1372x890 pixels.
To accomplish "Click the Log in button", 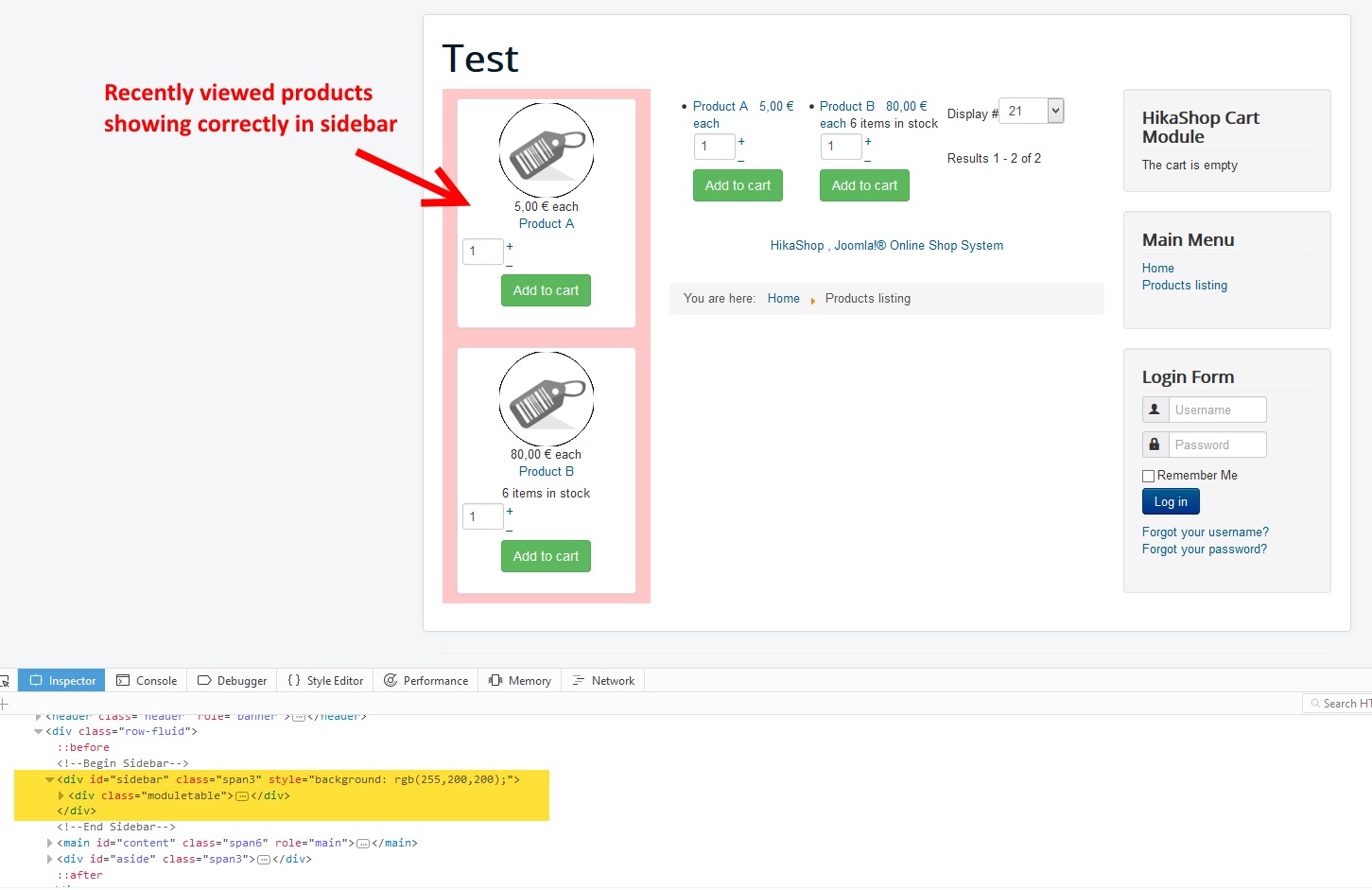I will [1171, 501].
